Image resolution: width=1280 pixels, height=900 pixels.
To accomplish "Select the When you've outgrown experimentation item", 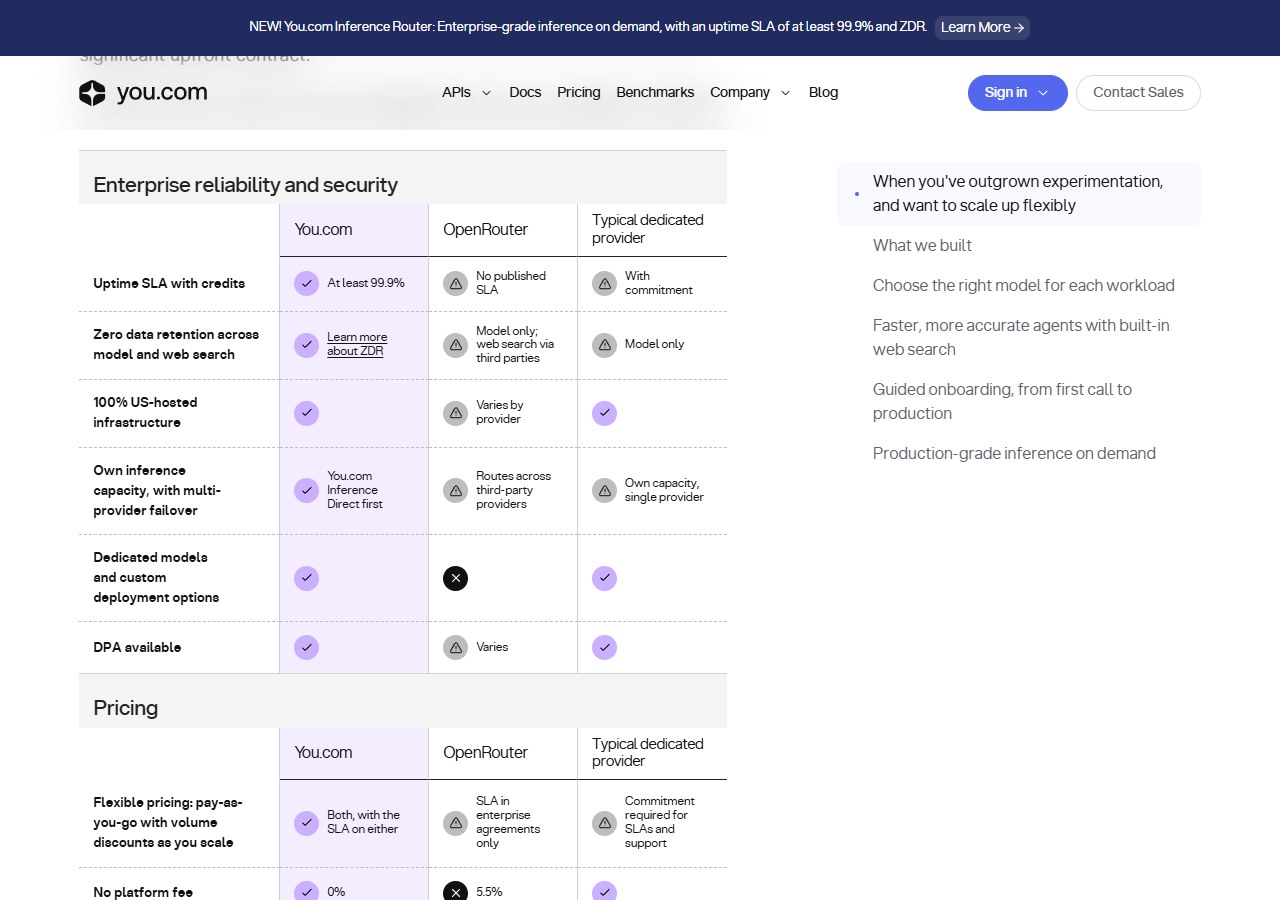I will click(x=1018, y=194).
